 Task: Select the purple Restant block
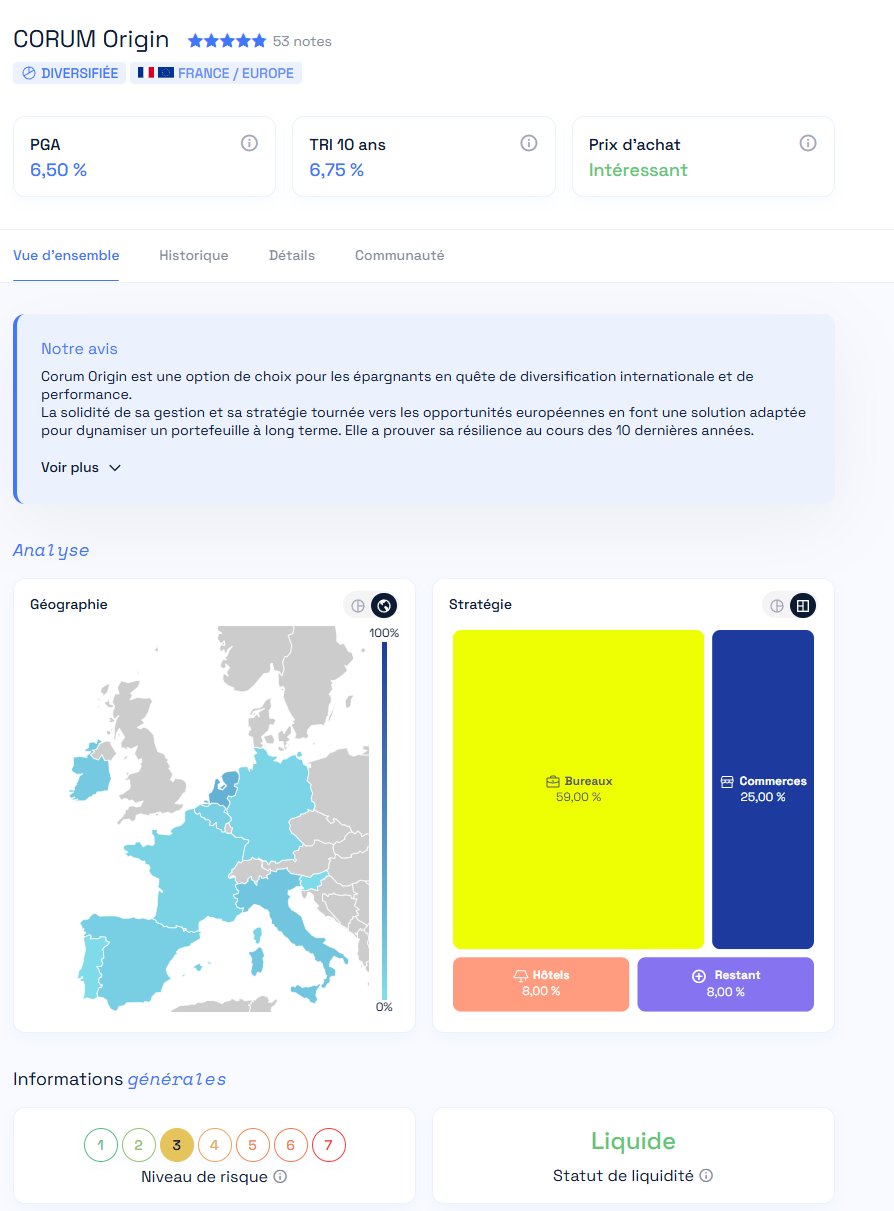point(726,984)
